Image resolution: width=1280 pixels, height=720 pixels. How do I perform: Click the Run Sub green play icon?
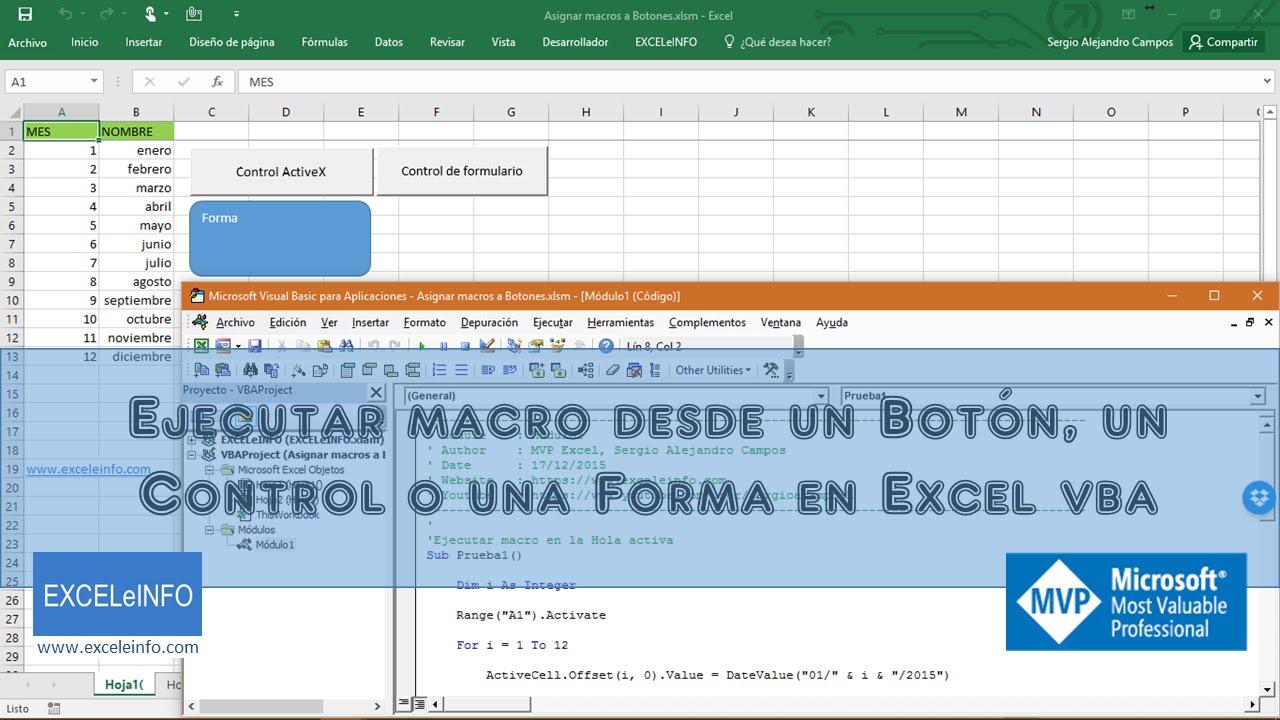click(421, 347)
